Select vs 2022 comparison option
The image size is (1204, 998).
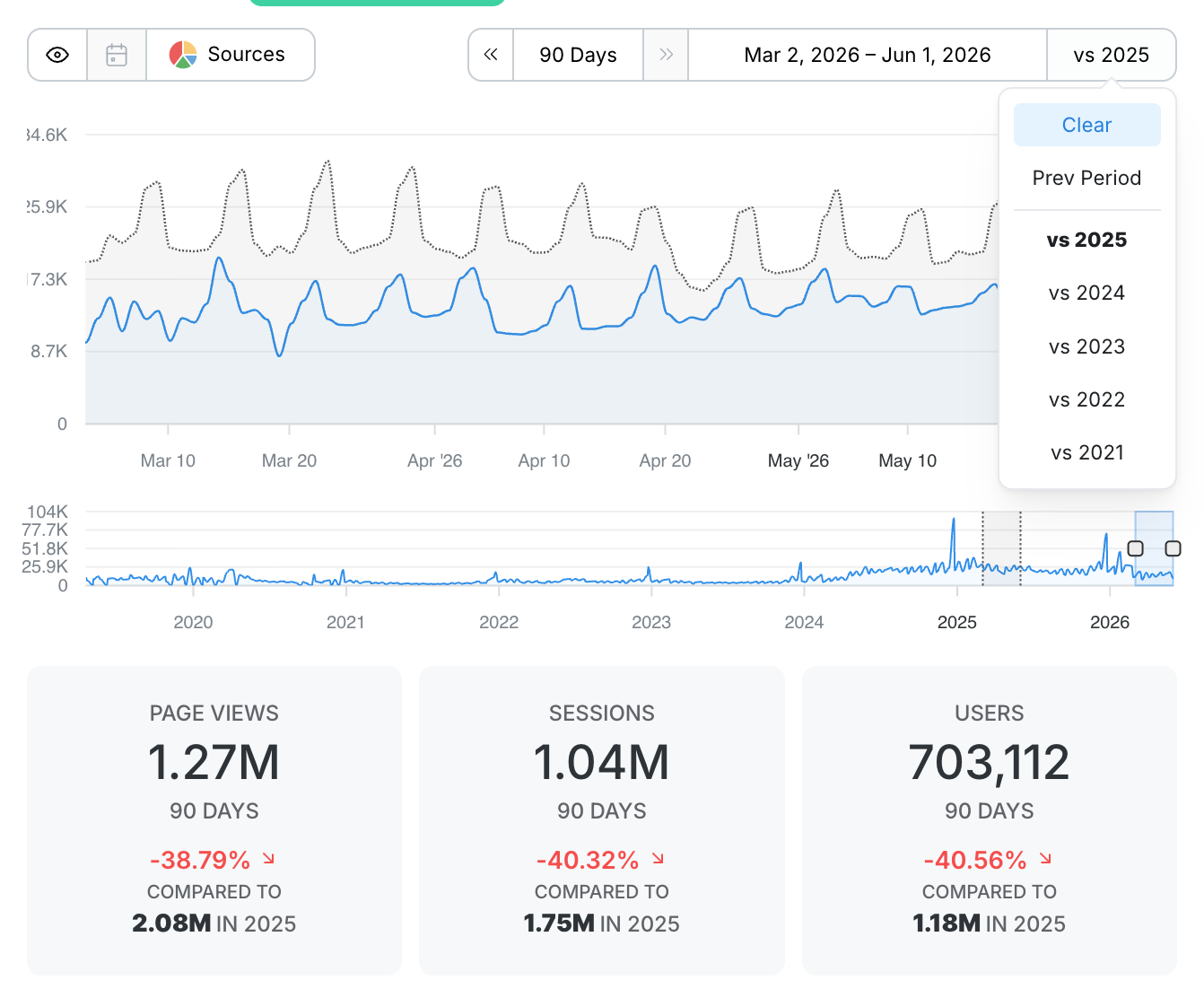(x=1087, y=399)
